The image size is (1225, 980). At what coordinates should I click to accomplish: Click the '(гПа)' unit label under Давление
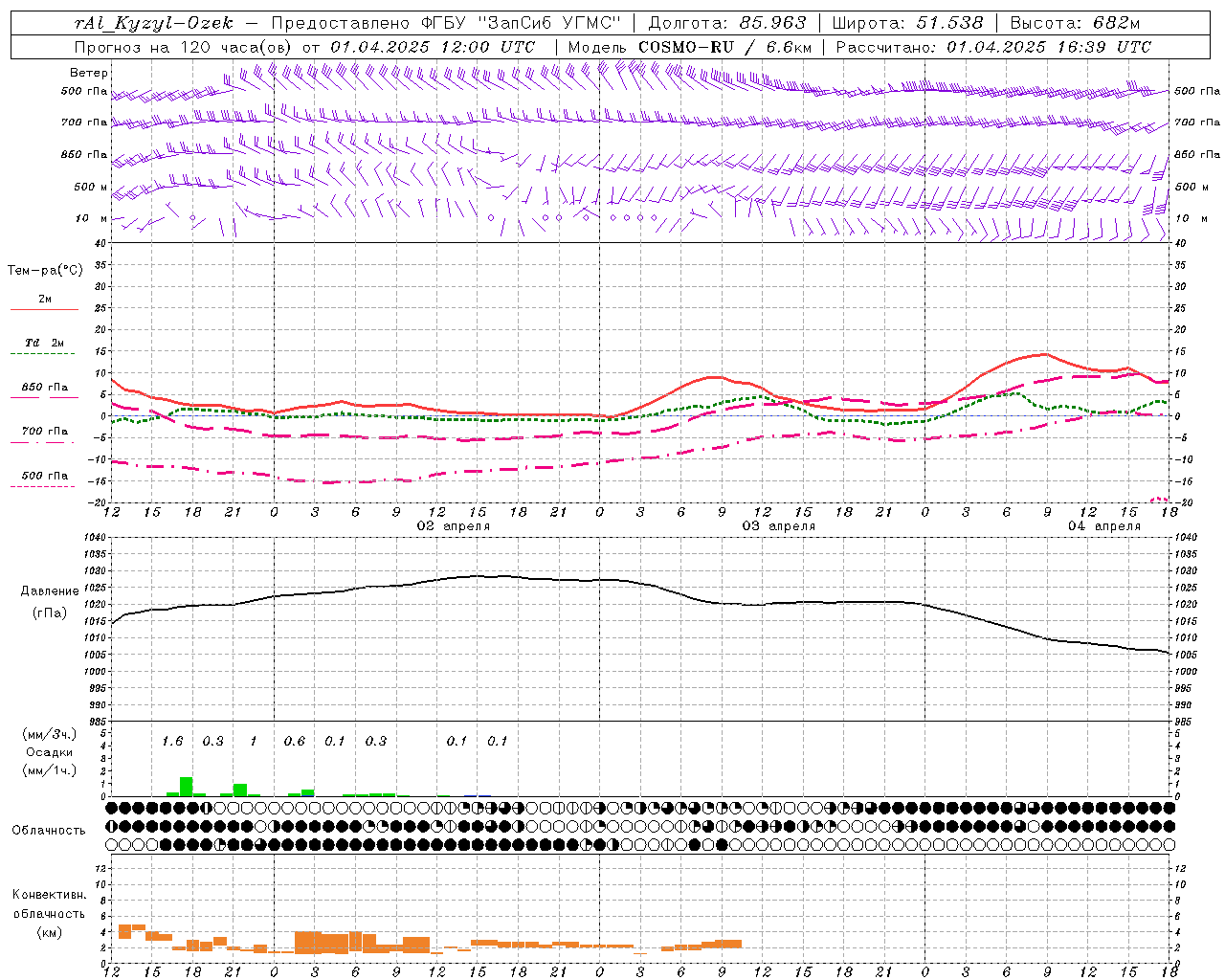coord(50,612)
